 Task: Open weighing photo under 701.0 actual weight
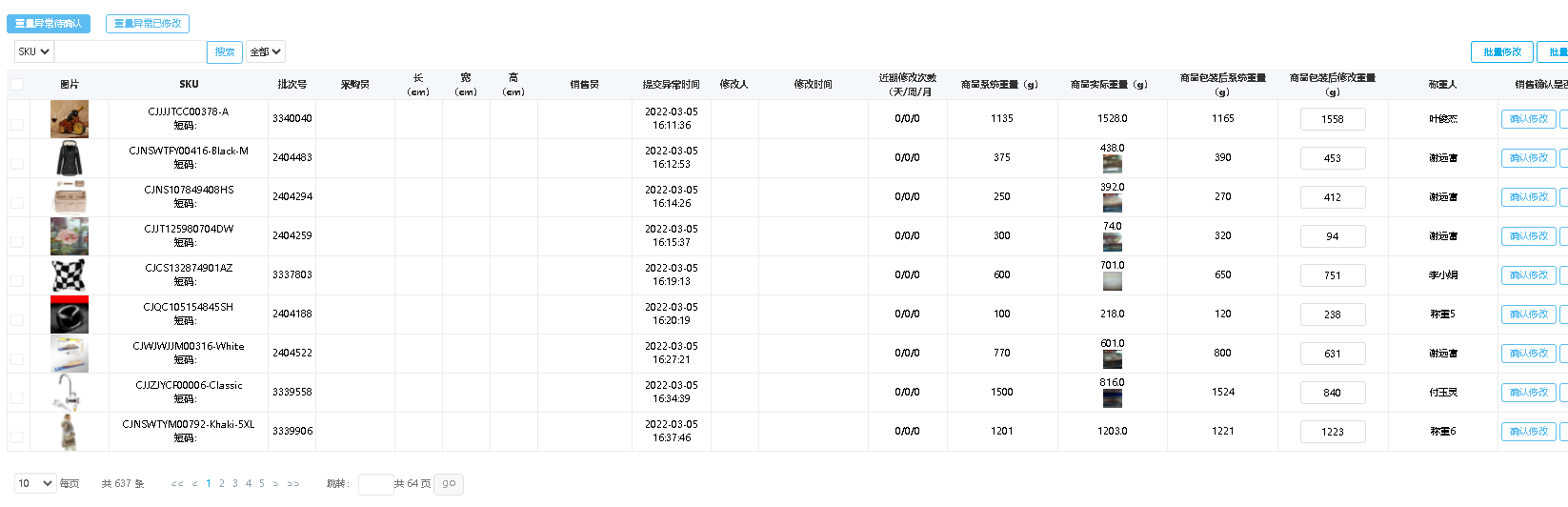[1112, 281]
